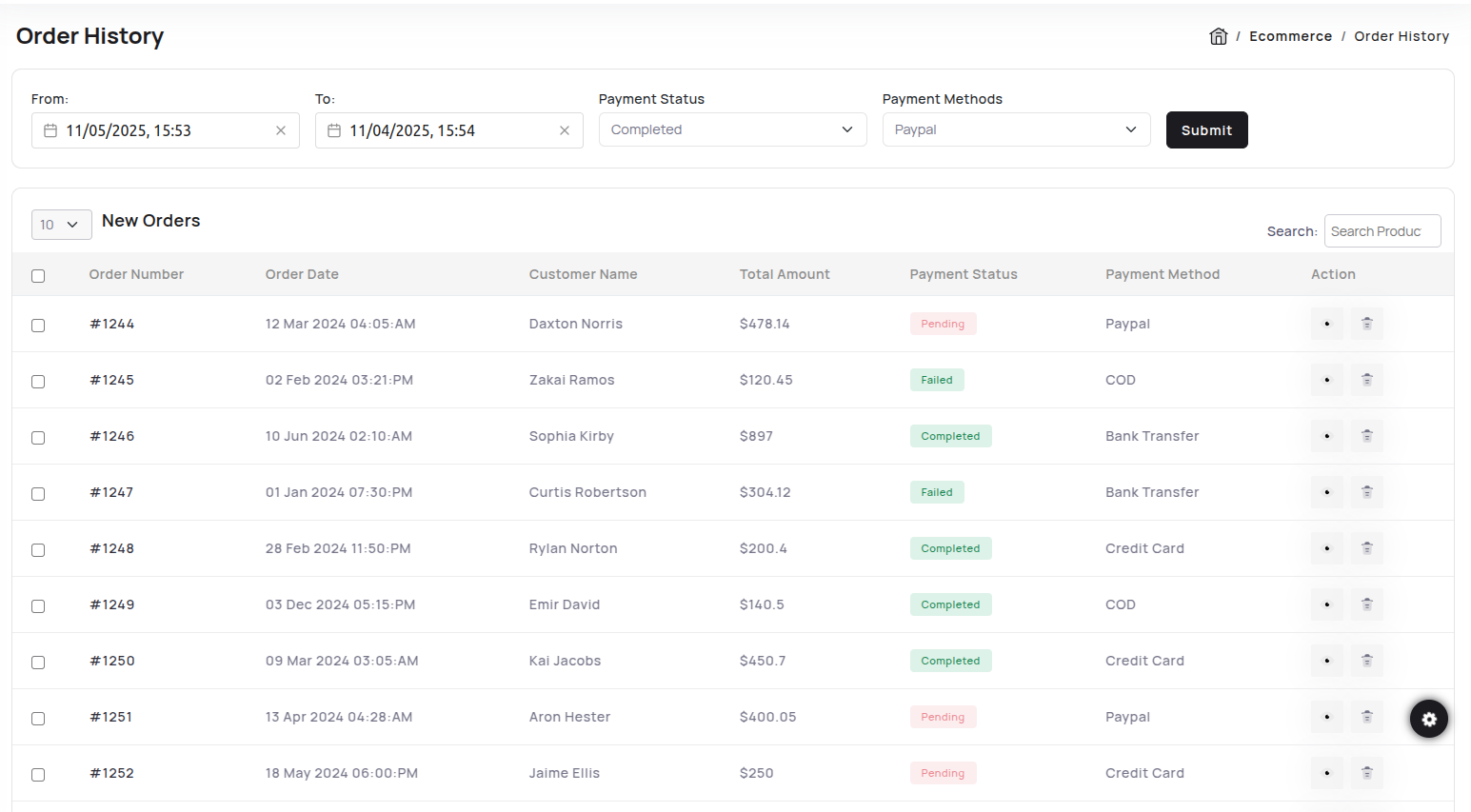Delete order #1247 using the trash icon
1471x812 pixels.
(x=1367, y=492)
